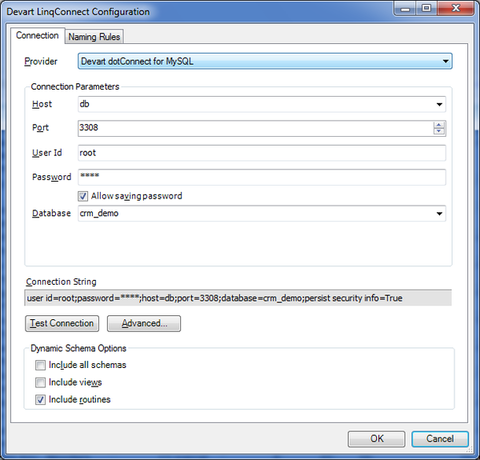Click the Test Connection button
This screenshot has height=460, width=480.
62,323
